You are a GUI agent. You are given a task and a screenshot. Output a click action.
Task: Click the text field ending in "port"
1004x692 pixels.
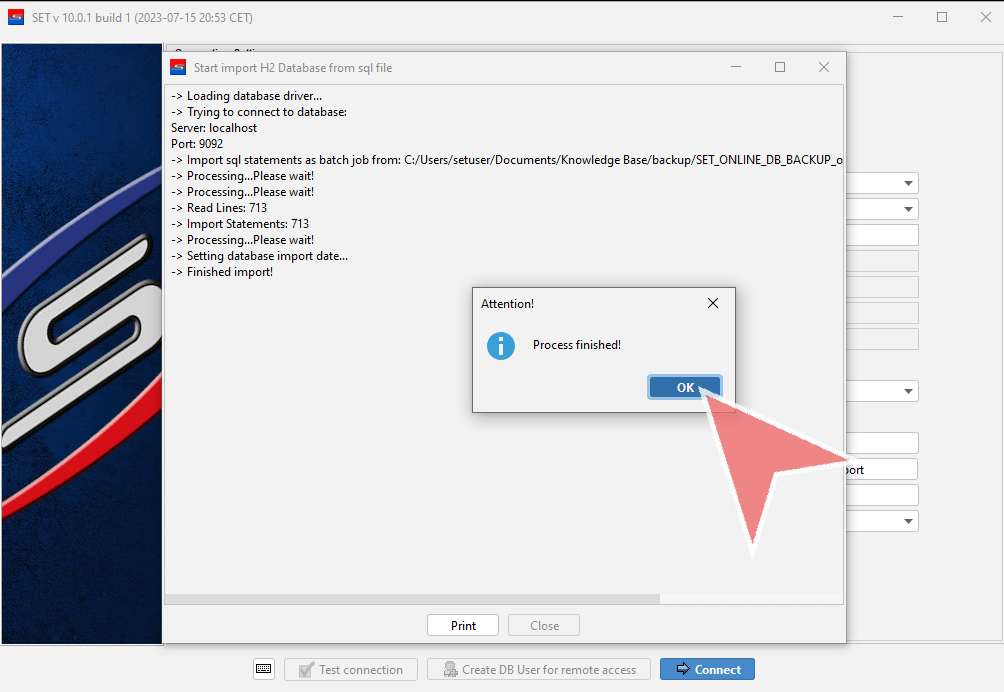[x=880, y=469]
